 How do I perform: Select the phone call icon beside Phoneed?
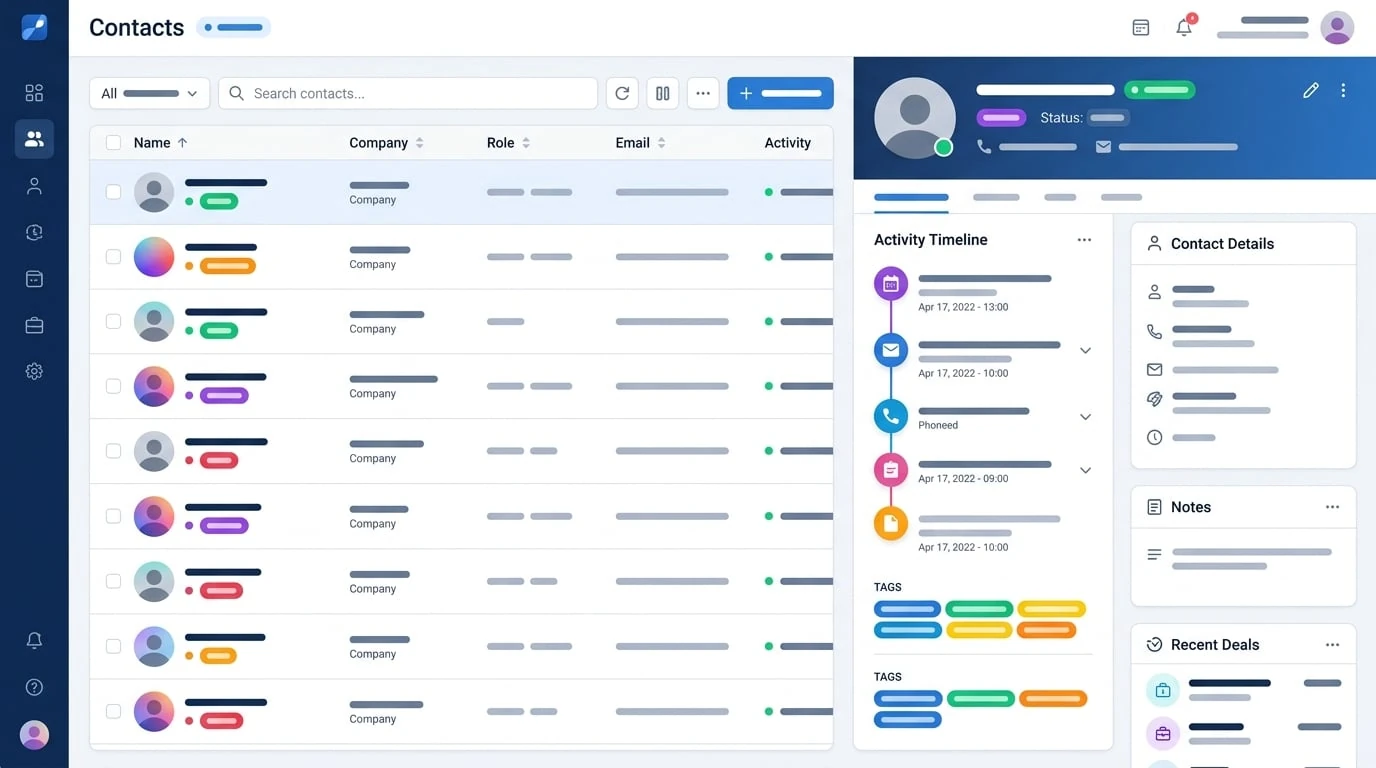[891, 416]
